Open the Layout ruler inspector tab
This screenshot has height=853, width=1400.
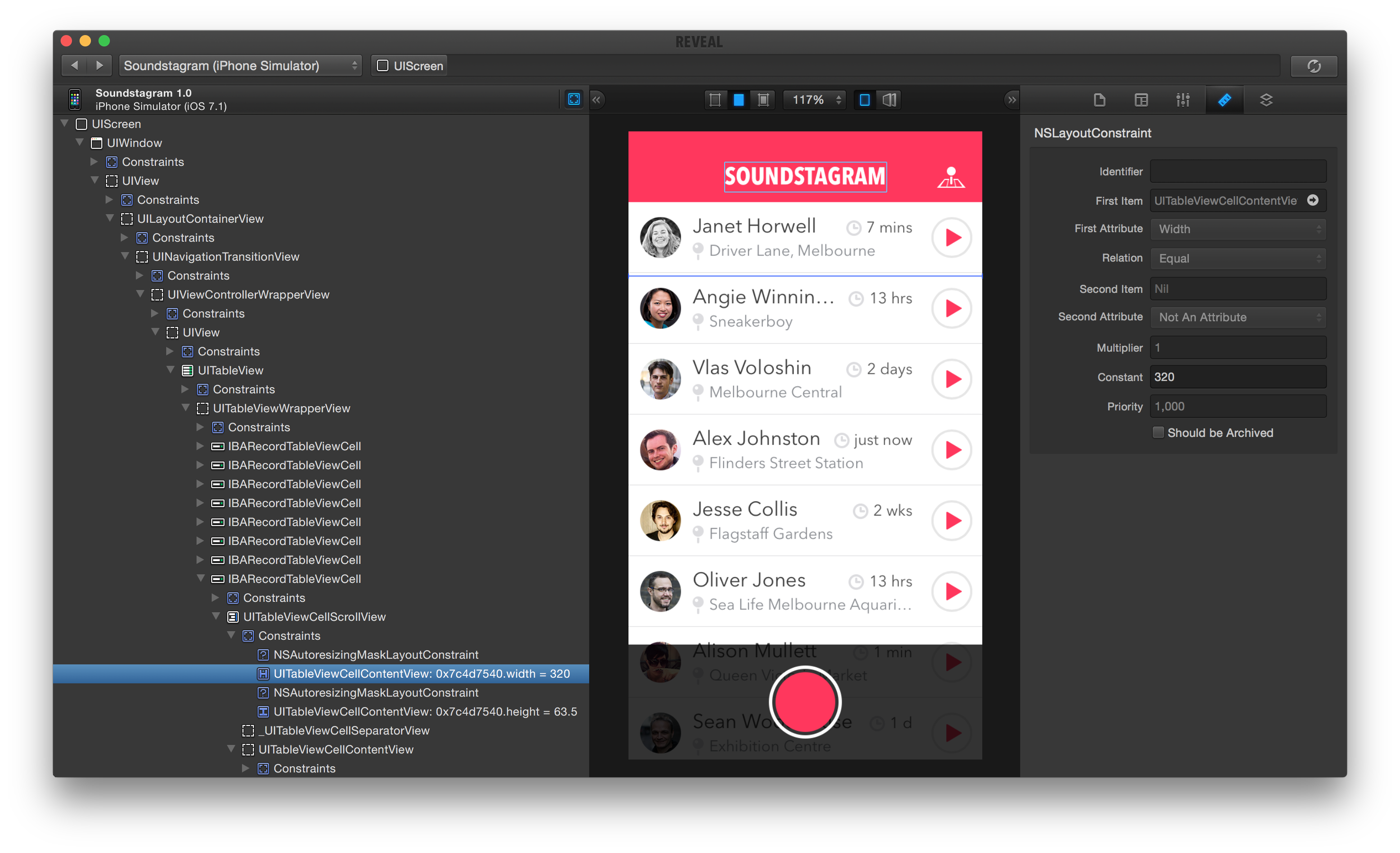pyautogui.click(x=1224, y=100)
